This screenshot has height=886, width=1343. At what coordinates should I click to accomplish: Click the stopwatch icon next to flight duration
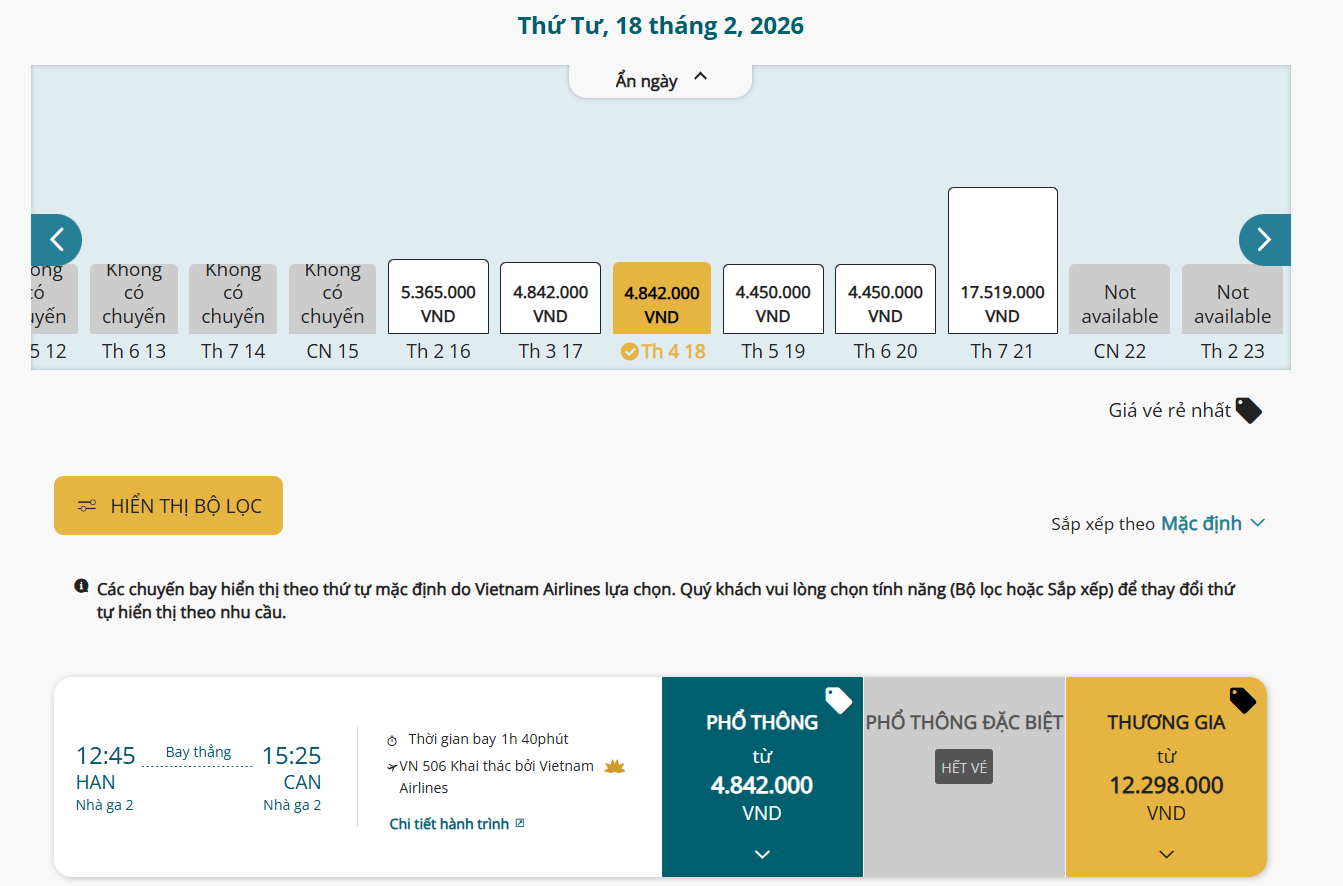(x=392, y=740)
